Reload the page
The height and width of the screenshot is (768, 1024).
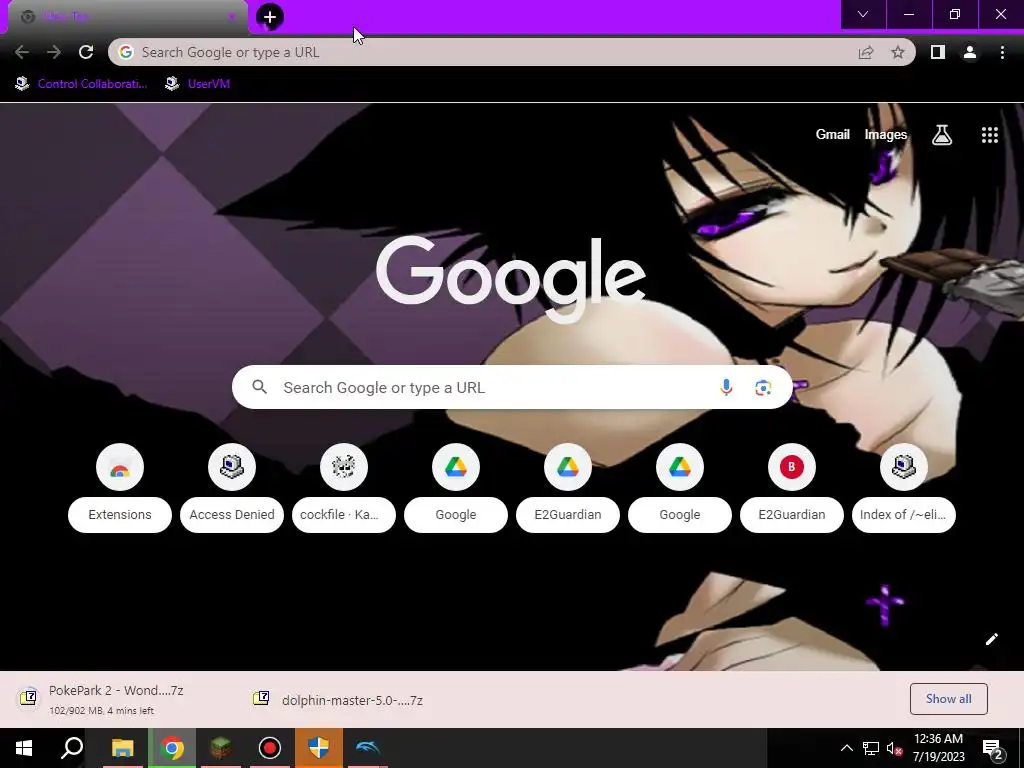tap(86, 52)
